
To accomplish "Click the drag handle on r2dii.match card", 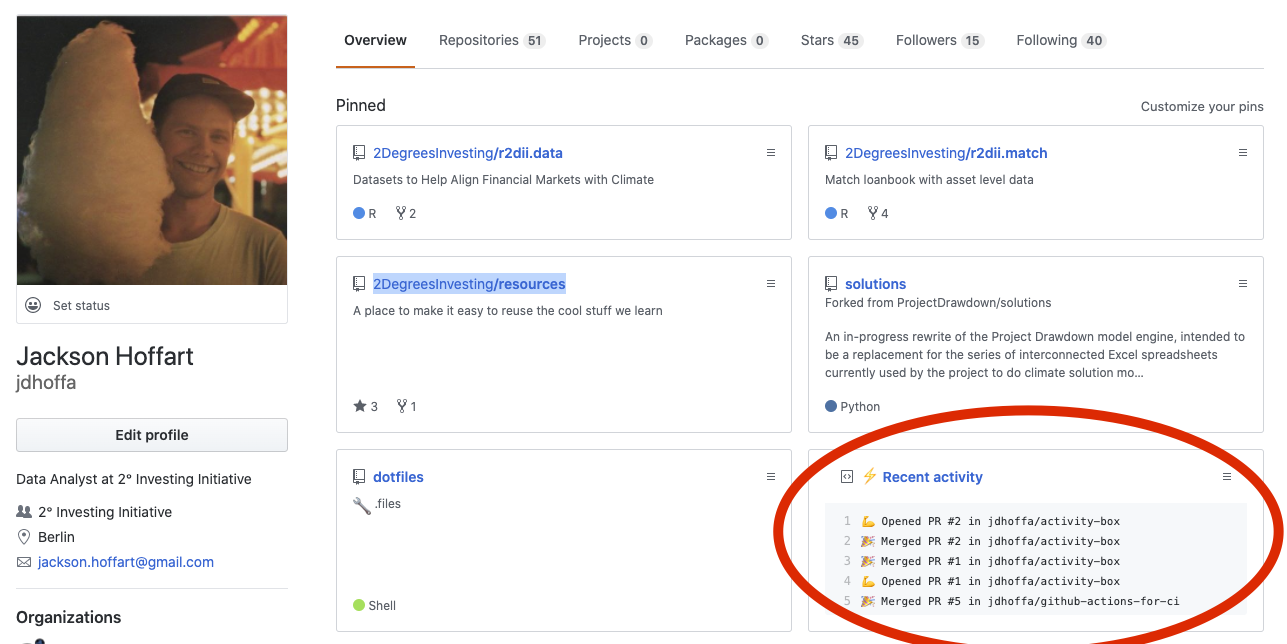I will (1243, 153).
